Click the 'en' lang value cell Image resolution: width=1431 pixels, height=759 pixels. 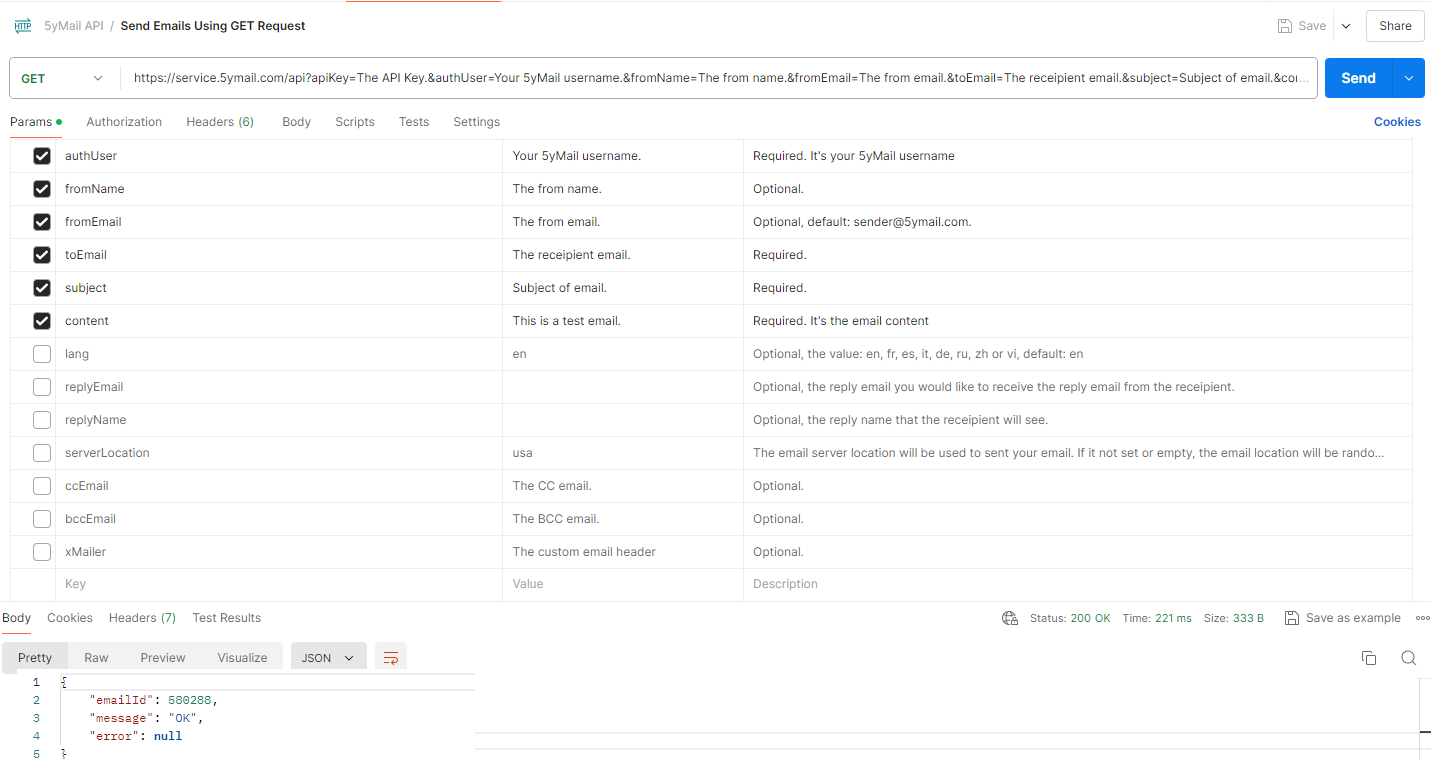(x=623, y=354)
